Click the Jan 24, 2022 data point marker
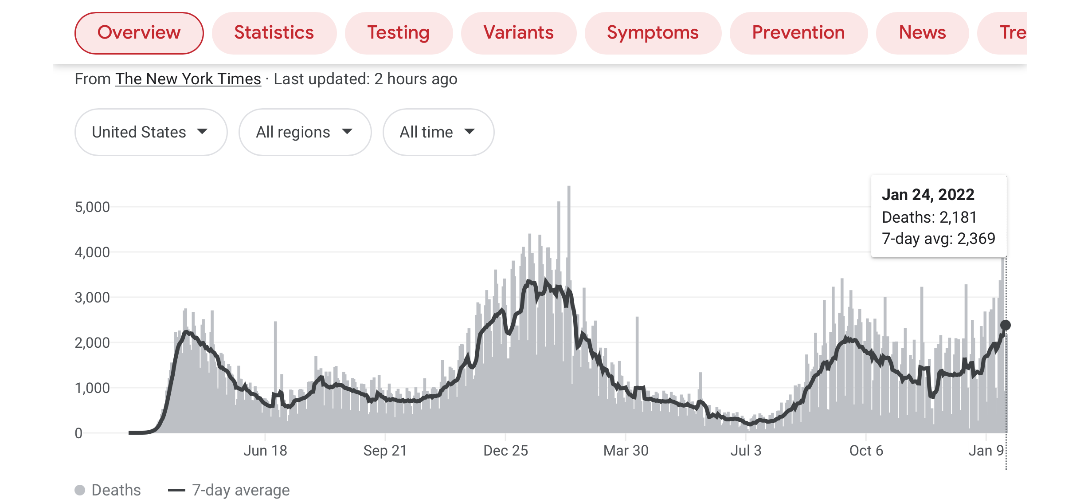This screenshot has width=1080, height=499. pos(1006,325)
